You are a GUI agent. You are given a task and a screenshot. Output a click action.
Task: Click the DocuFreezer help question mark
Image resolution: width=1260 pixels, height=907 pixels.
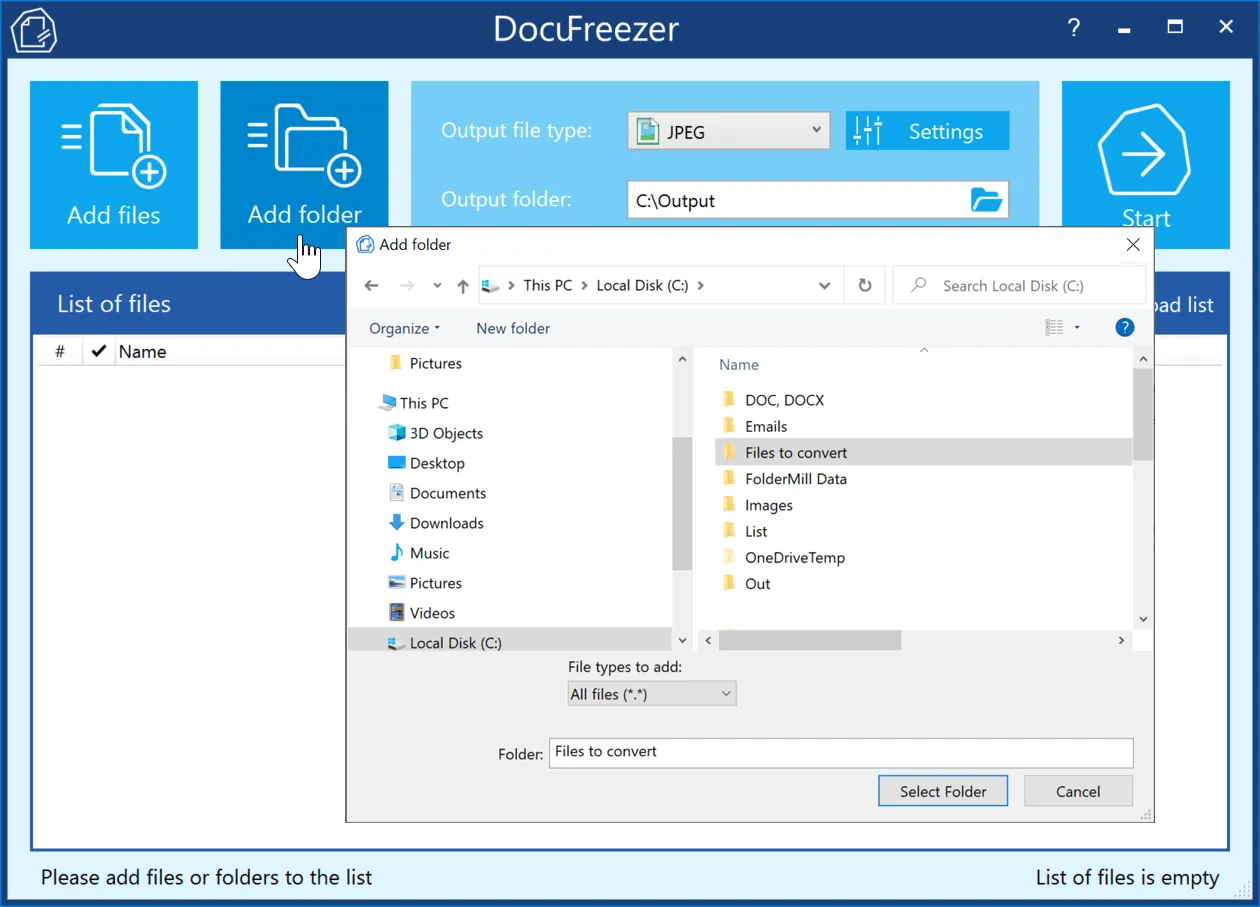pos(1074,28)
